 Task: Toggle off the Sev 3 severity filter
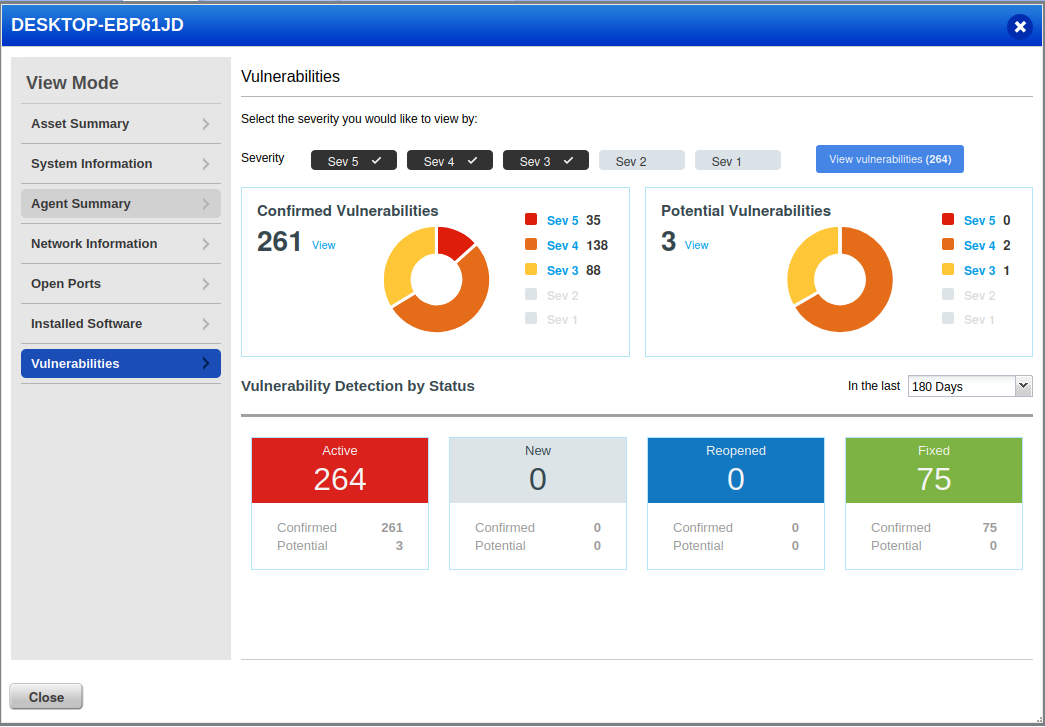point(546,161)
